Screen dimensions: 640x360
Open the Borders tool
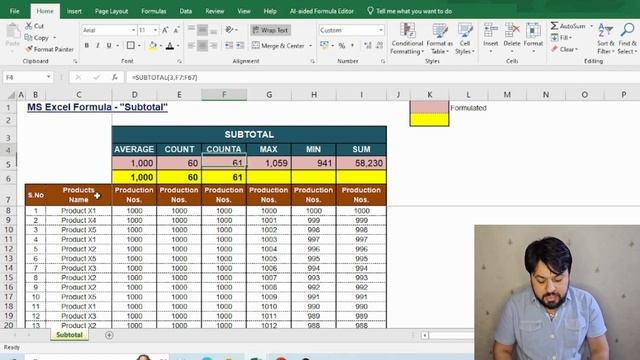131,45
